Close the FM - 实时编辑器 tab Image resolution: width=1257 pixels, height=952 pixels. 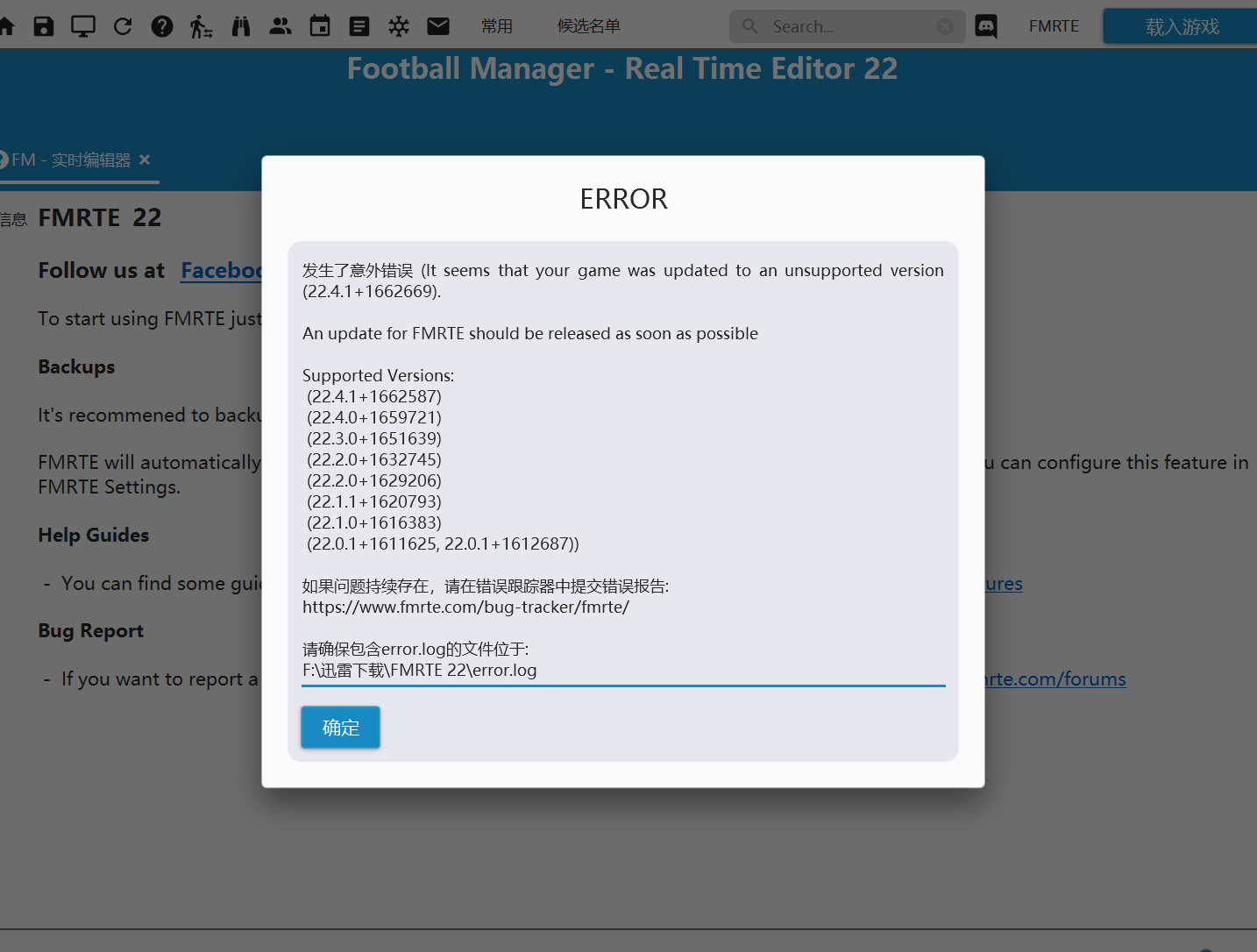tap(145, 160)
